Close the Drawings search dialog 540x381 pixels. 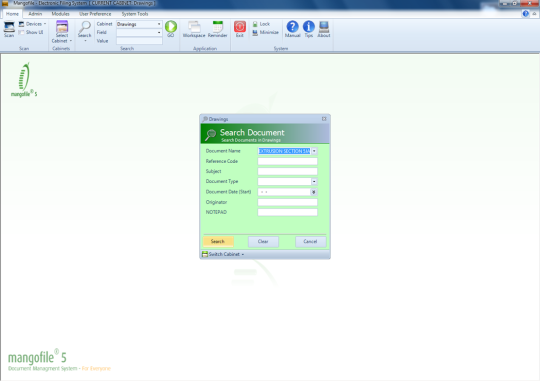point(324,119)
